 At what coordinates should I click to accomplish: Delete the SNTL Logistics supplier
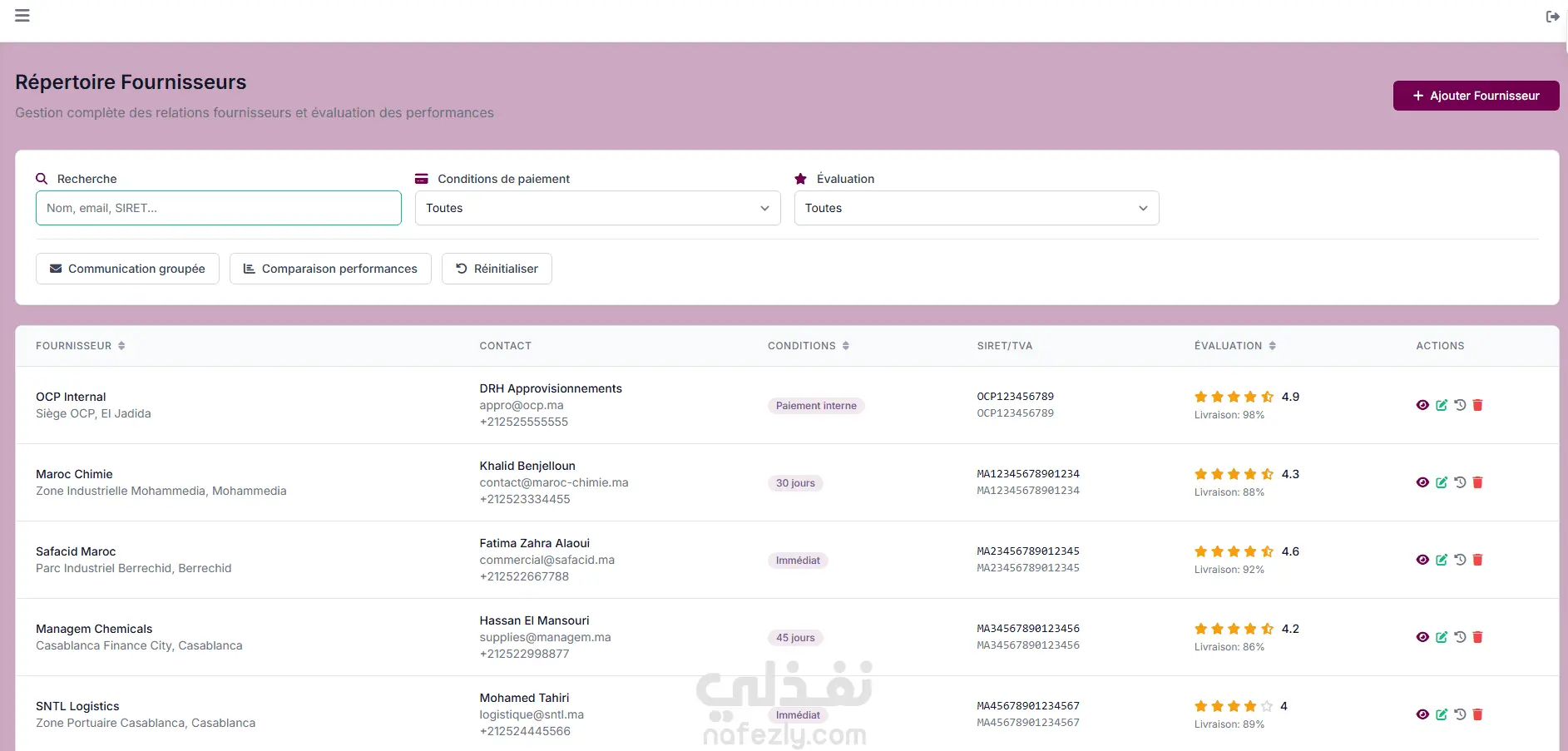coord(1478,714)
